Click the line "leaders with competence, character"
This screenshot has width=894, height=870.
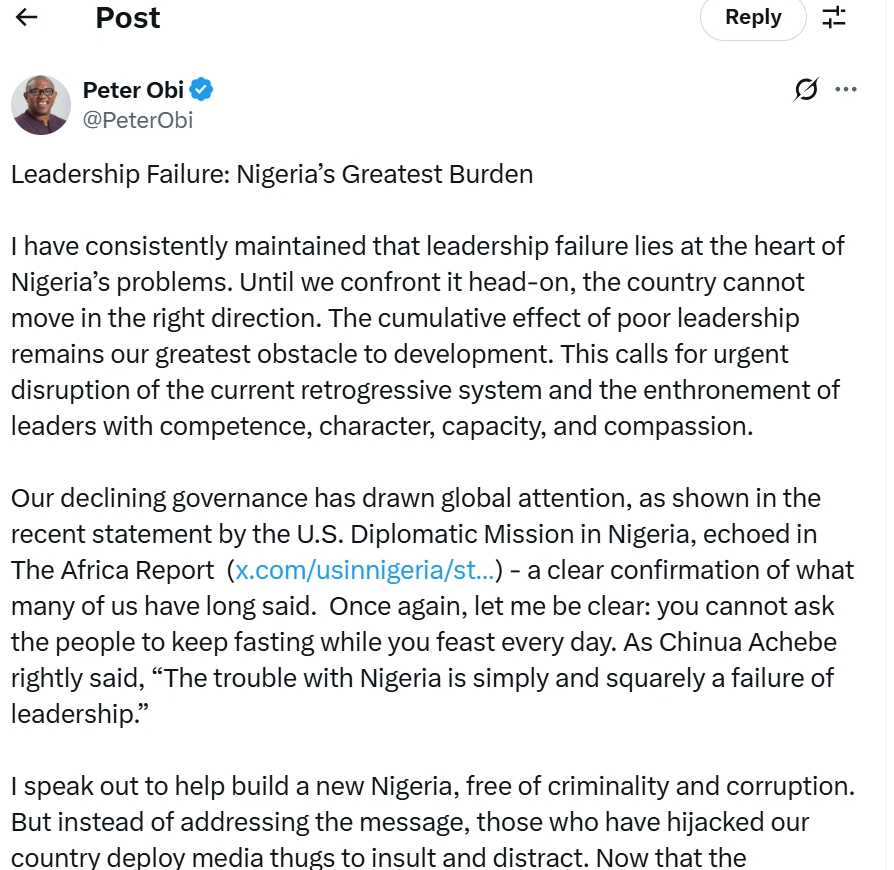pyautogui.click(x=381, y=426)
